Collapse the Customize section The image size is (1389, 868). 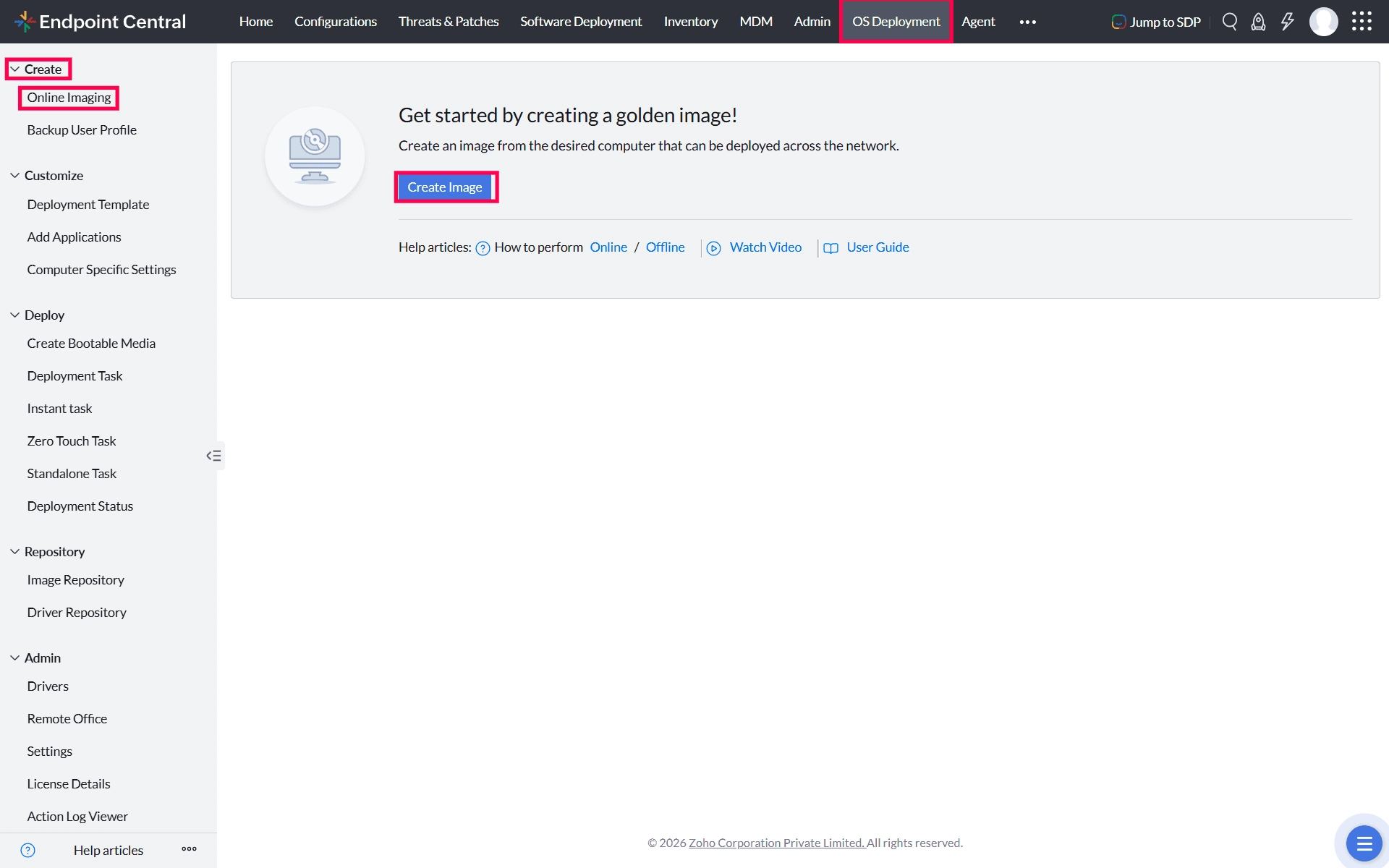click(x=14, y=176)
